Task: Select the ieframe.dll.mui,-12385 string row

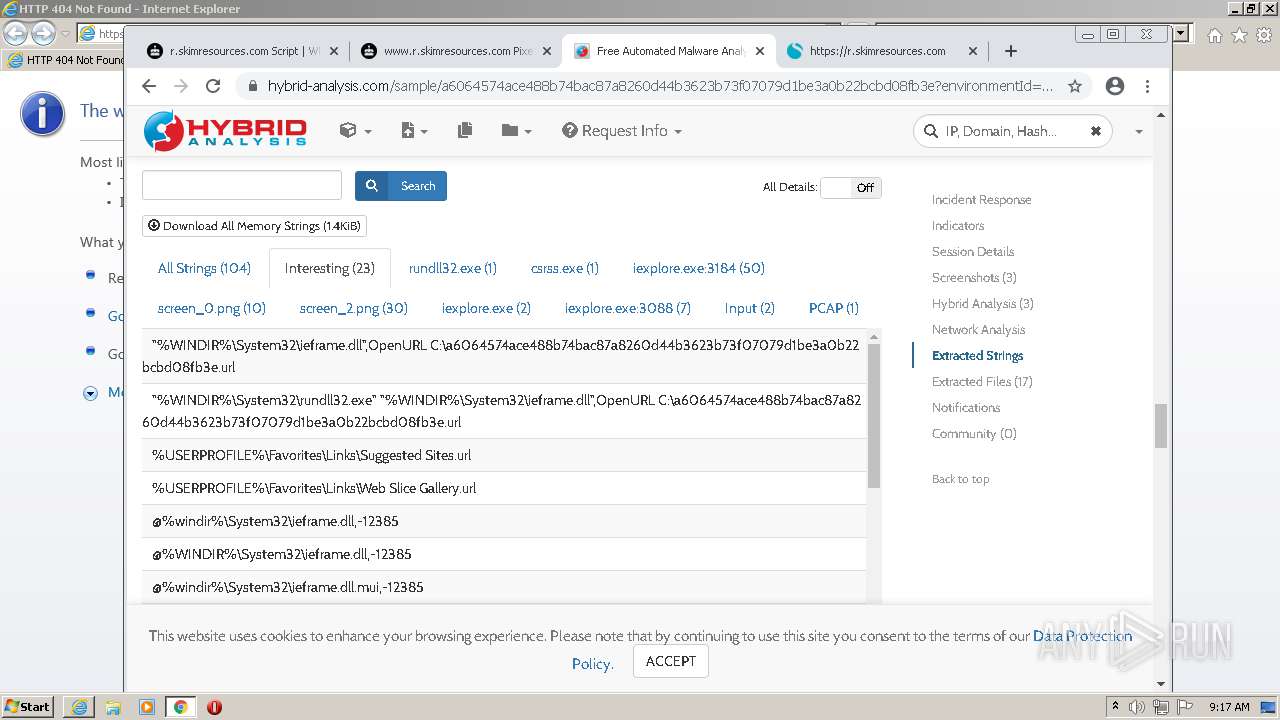Action: 504,587
